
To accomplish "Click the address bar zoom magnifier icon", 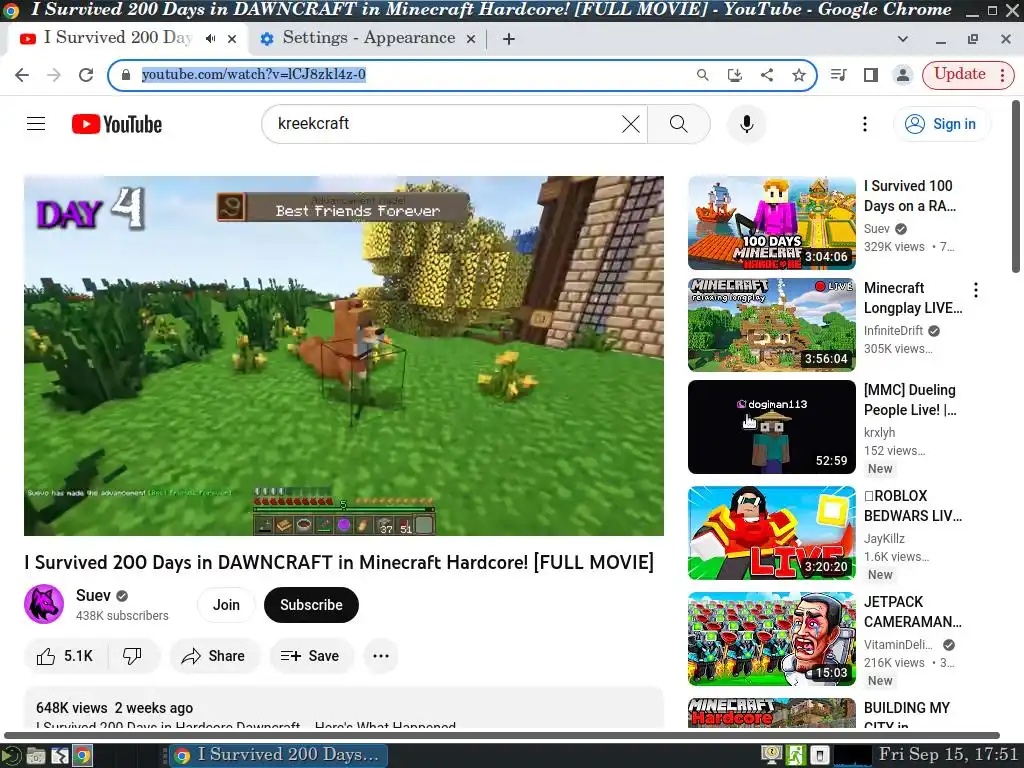I will [x=703, y=75].
